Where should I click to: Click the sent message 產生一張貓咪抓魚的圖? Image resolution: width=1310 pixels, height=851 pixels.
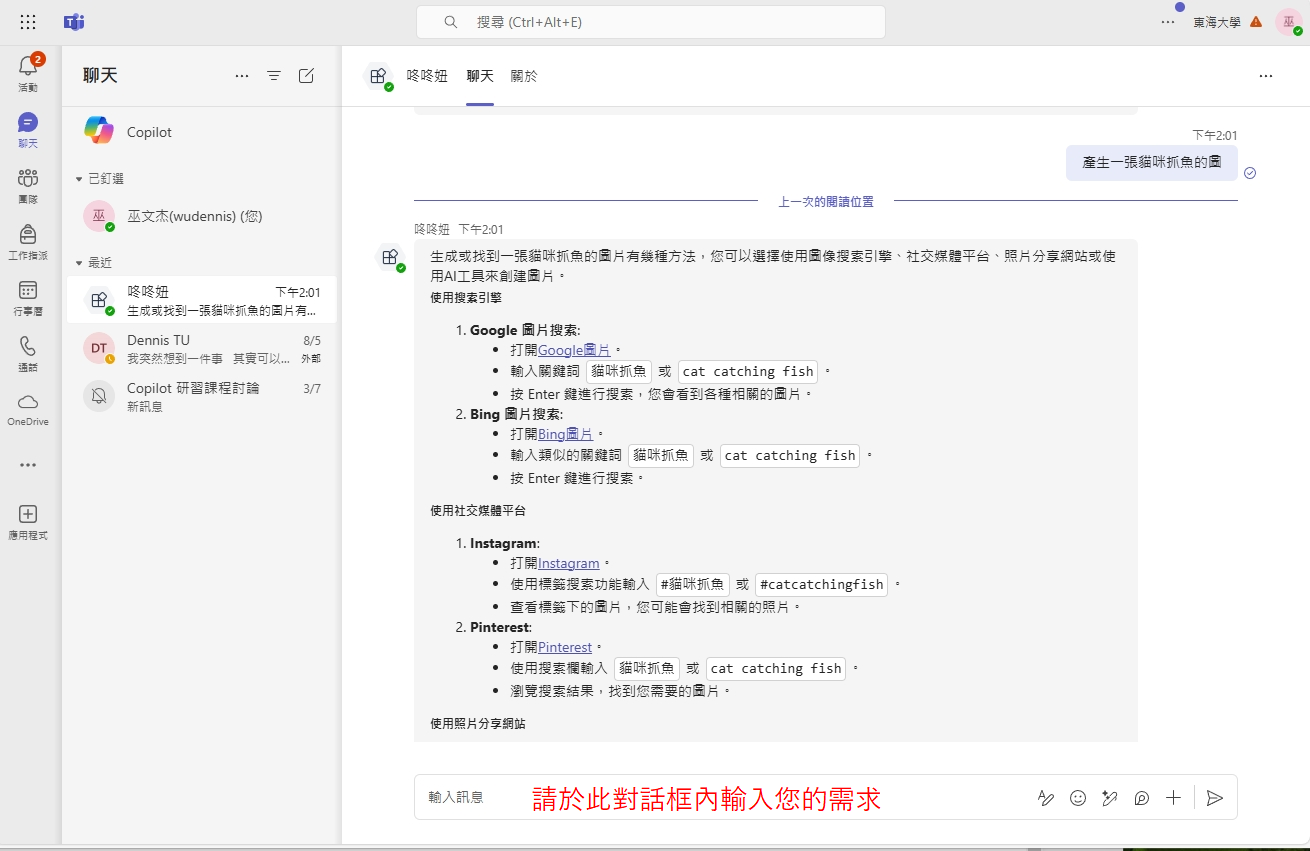point(1151,162)
